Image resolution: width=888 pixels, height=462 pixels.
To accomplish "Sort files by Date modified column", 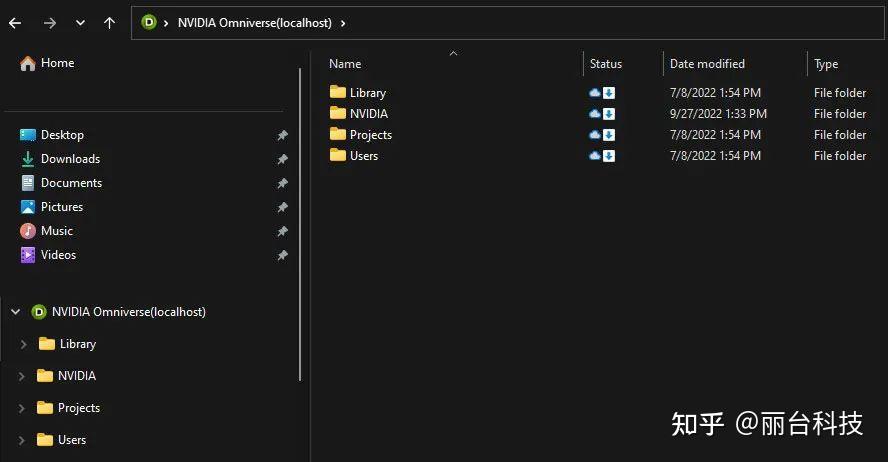I will point(707,64).
